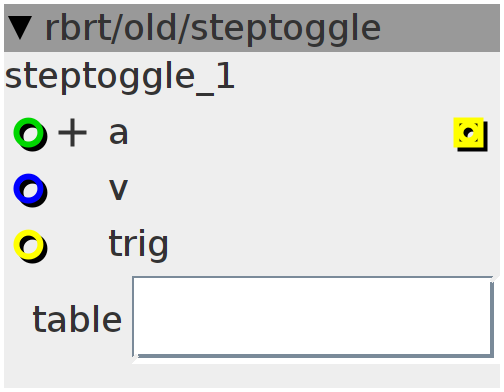This screenshot has width=504, height=392.
Task: Click the empty body area right of the v label
Action: point(313,189)
